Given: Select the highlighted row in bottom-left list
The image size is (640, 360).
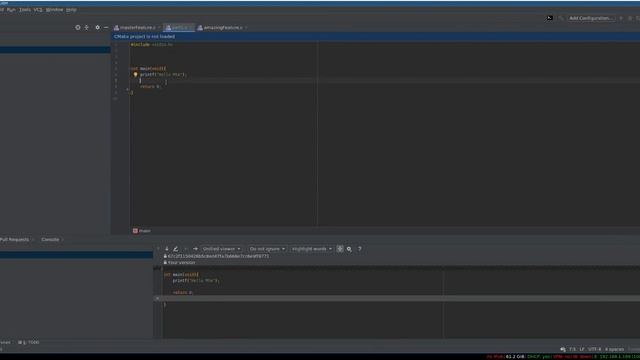Looking at the screenshot, I should coord(76,255).
